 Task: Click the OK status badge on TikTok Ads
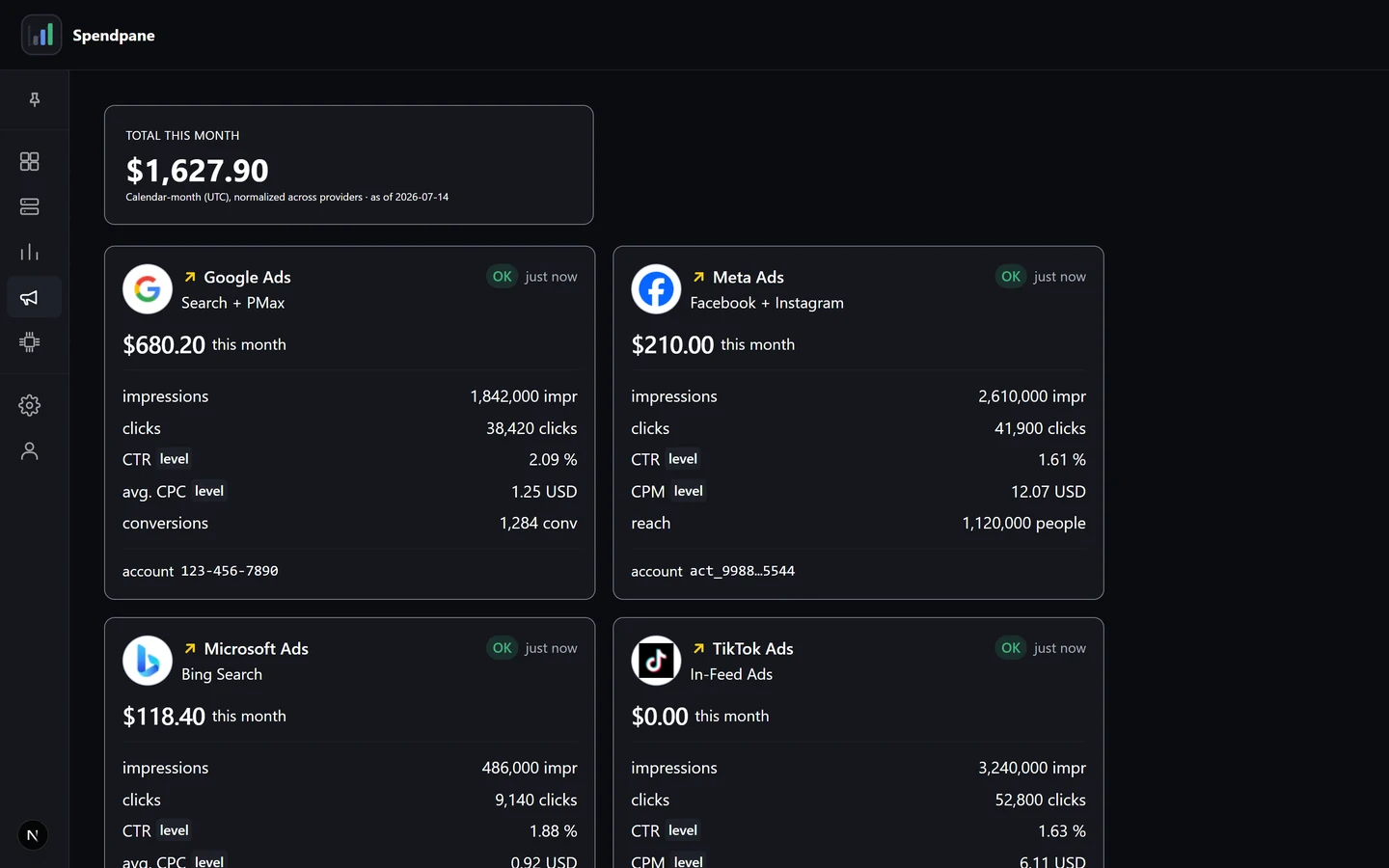click(1011, 647)
